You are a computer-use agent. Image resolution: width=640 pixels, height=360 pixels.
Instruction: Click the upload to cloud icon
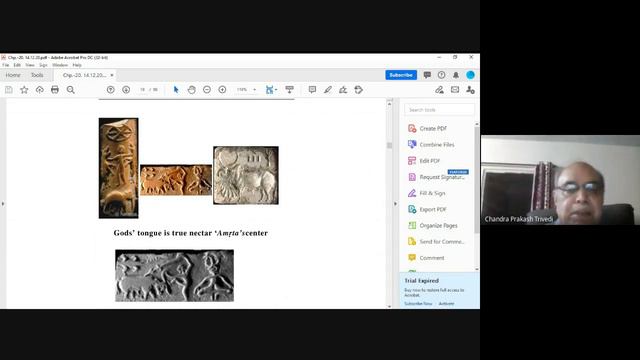point(40,90)
